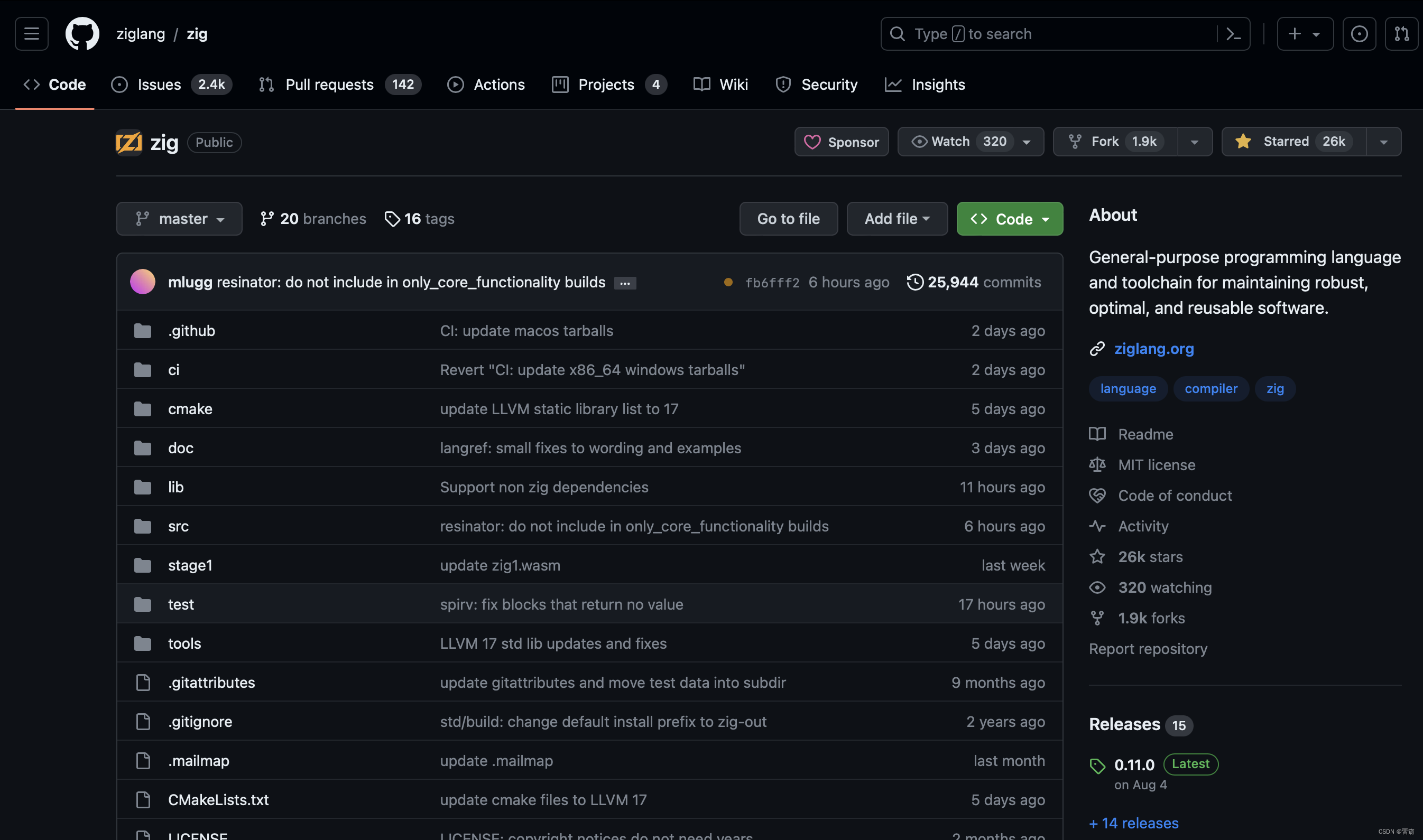1423x840 pixels.
Task: Open the stage1 folder icon
Action: click(143, 565)
